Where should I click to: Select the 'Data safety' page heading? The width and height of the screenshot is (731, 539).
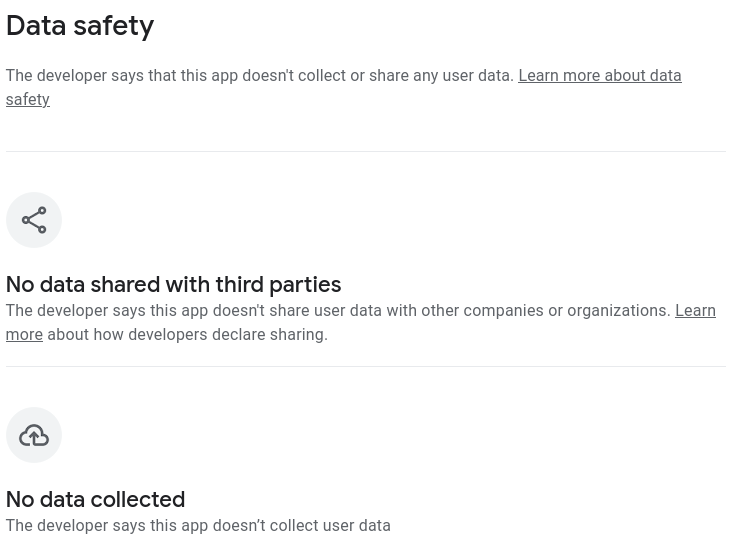[80, 26]
